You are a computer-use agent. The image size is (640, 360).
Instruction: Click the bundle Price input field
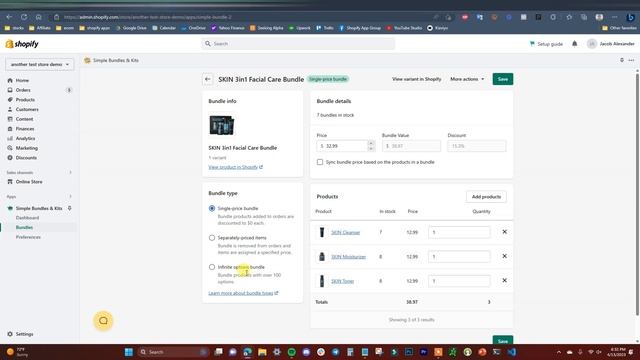(x=342, y=146)
